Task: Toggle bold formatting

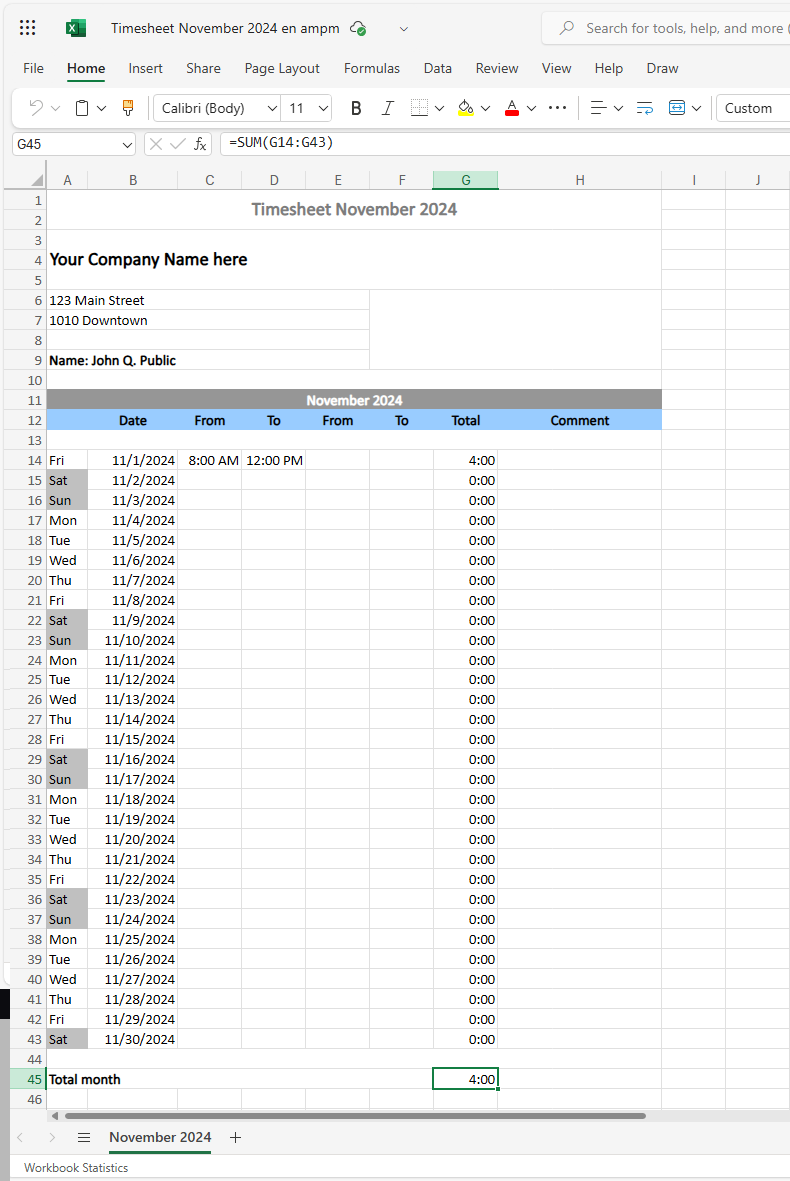Action: point(356,108)
